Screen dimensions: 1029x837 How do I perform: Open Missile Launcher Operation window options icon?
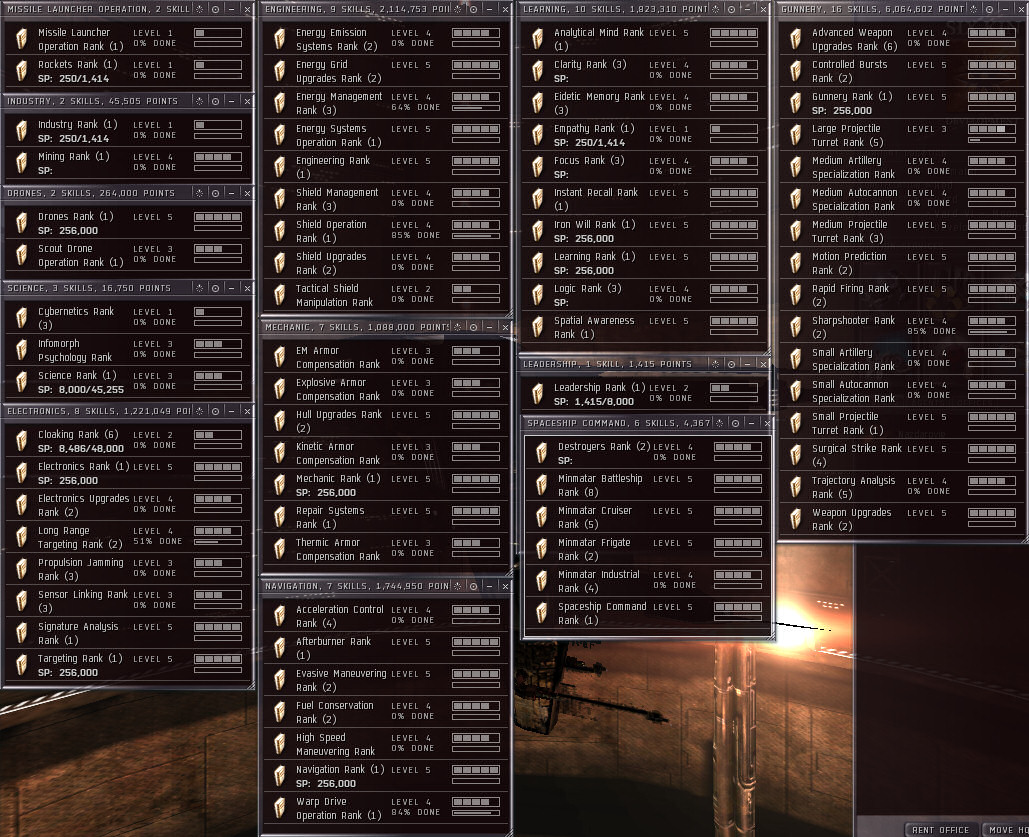(200, 9)
